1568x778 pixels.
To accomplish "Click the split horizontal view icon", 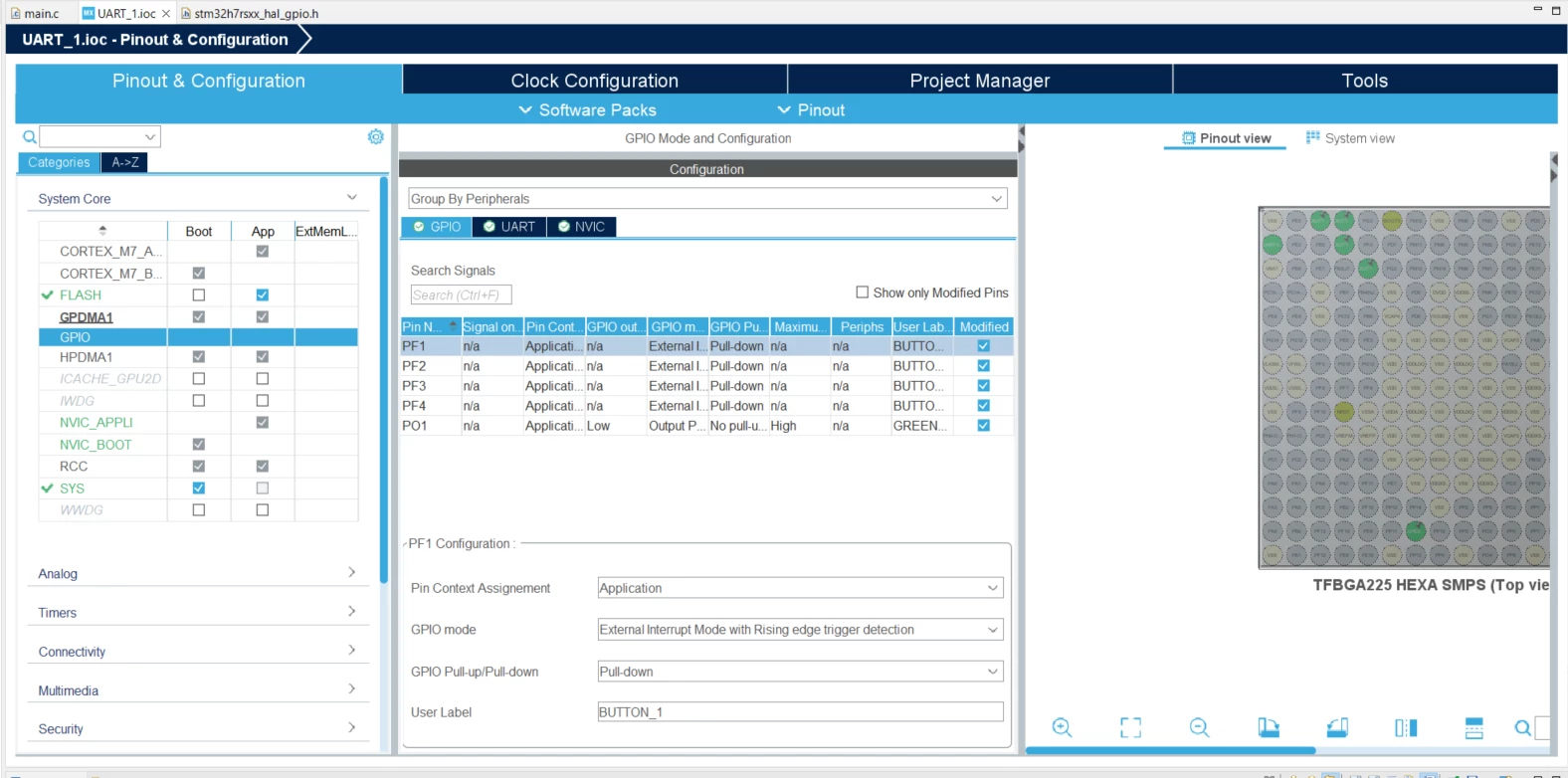I will point(1474,727).
